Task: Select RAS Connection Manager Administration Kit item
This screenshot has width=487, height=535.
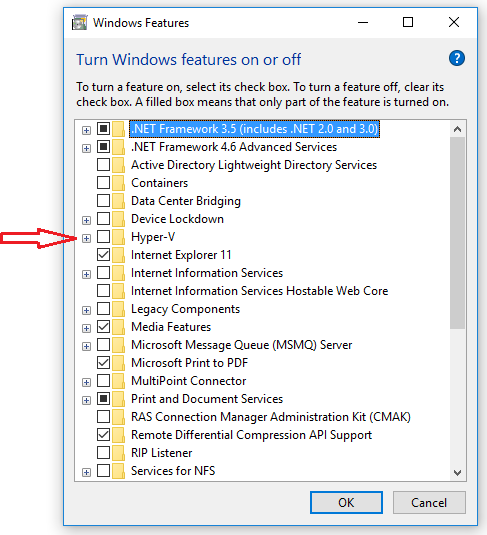Action: (x=271, y=417)
